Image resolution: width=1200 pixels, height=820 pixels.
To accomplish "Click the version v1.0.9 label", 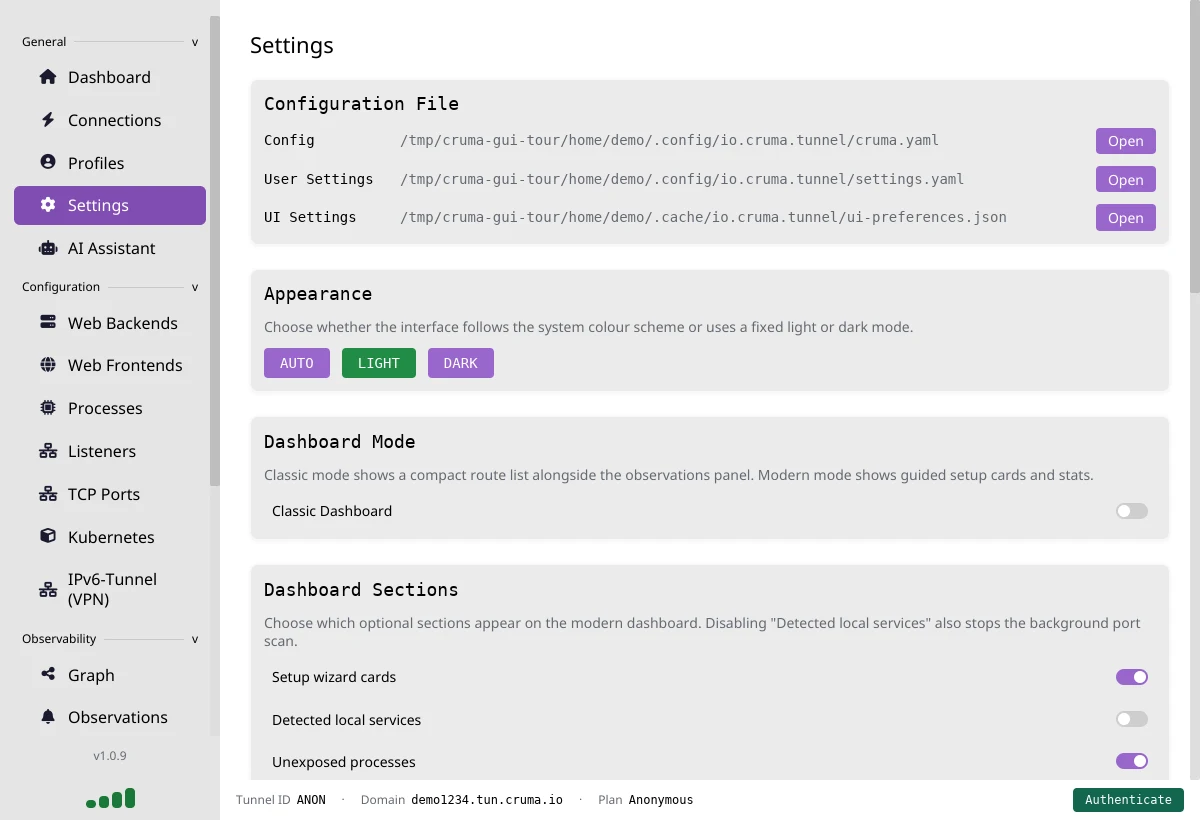I will 110,756.
